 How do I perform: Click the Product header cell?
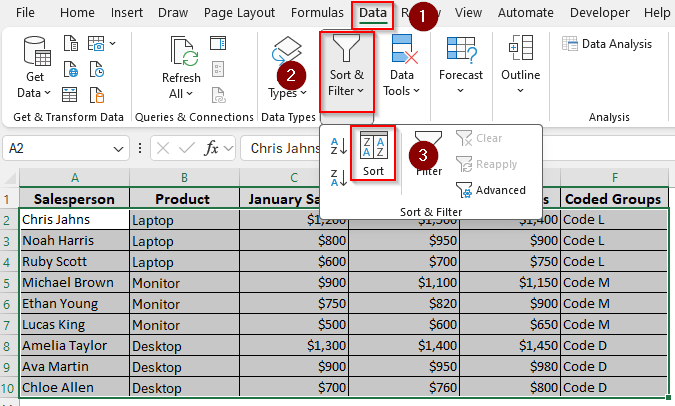point(184,199)
